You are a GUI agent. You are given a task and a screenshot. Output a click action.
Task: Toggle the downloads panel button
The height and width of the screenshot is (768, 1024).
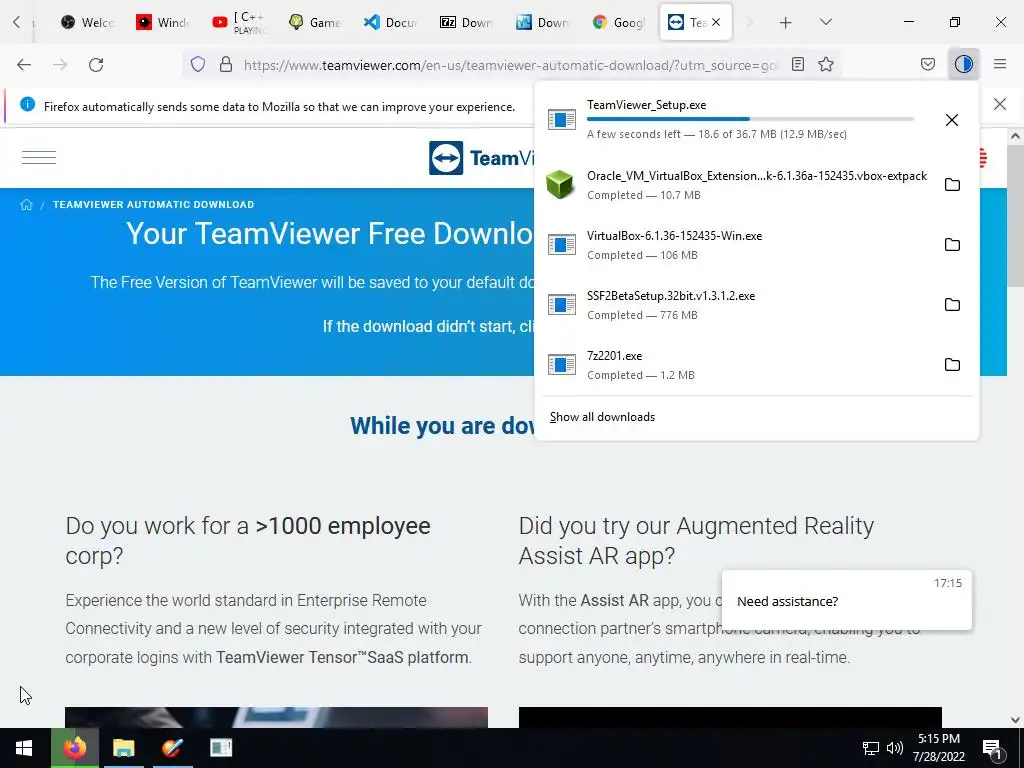964,64
